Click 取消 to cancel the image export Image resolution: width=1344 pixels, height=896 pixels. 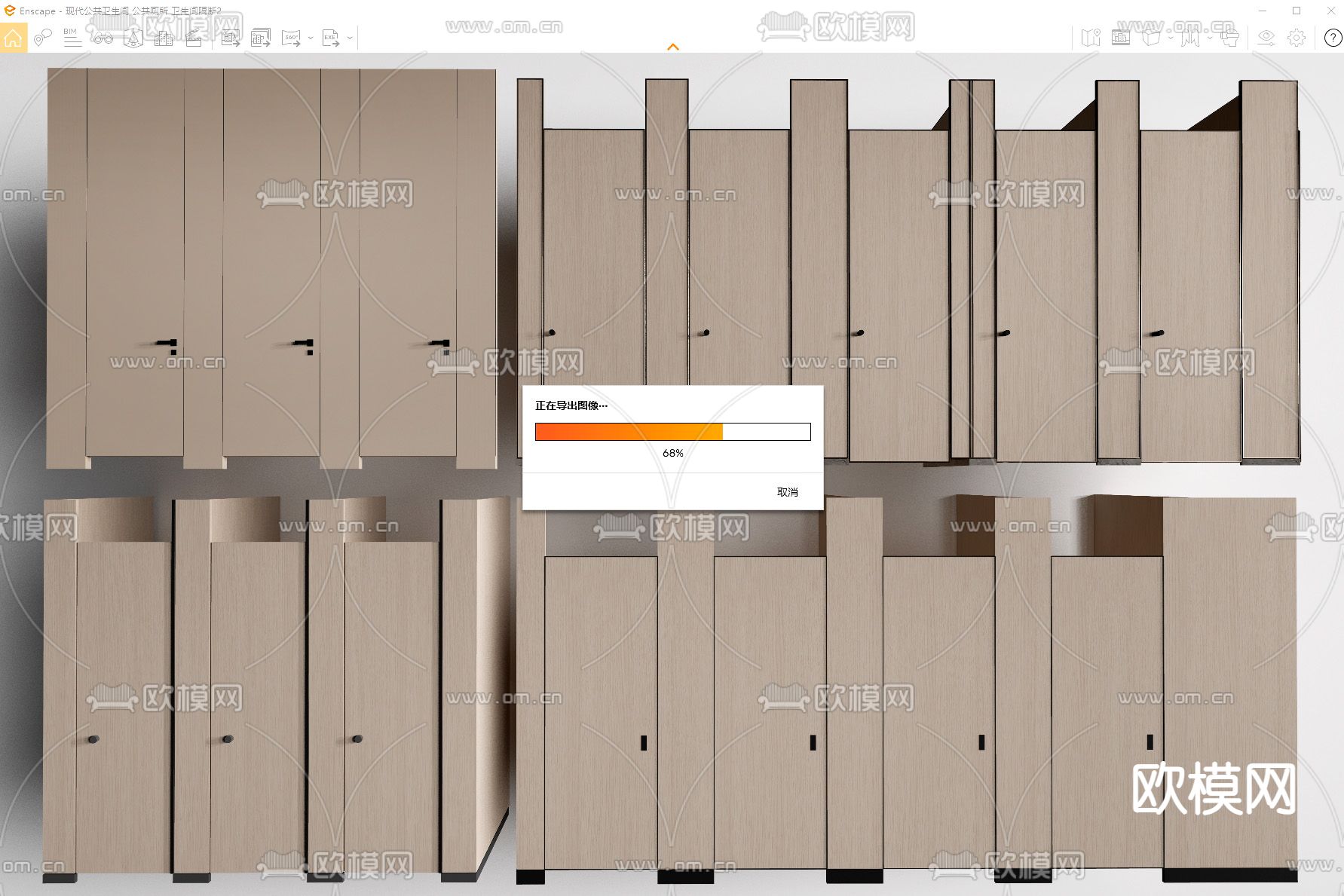788,492
